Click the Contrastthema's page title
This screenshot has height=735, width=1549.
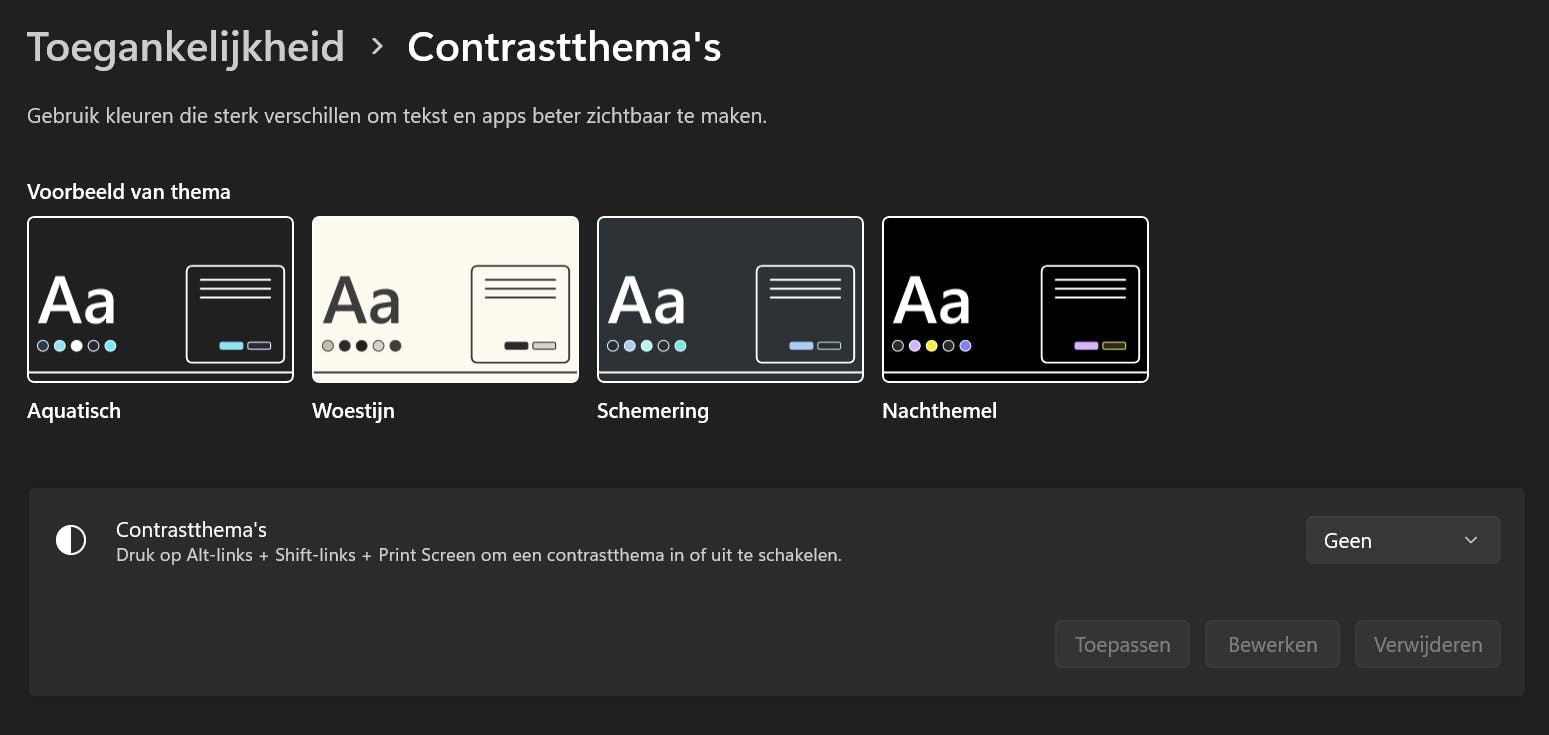pos(564,47)
